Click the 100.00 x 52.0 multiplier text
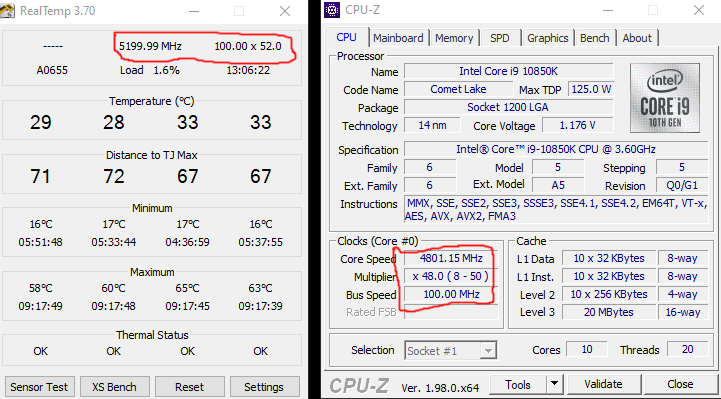721x399 pixels. (x=248, y=46)
